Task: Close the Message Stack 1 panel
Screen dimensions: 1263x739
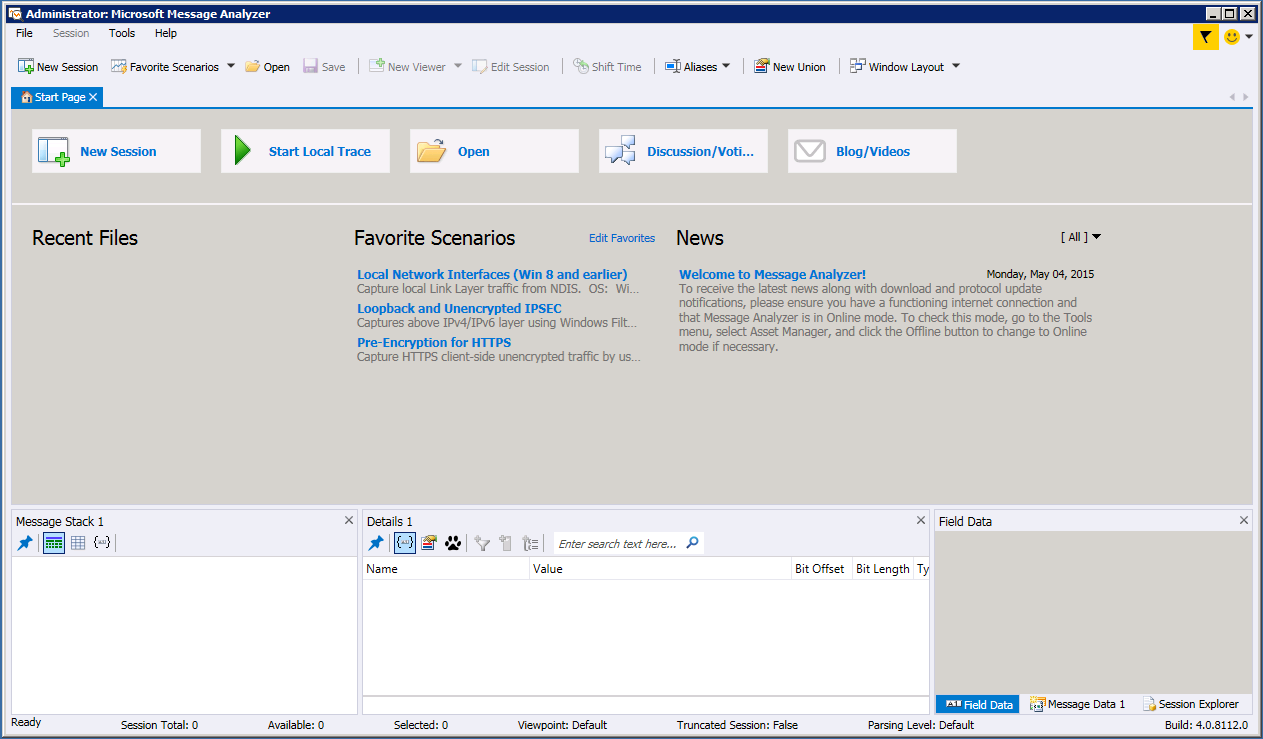Action: (x=349, y=520)
